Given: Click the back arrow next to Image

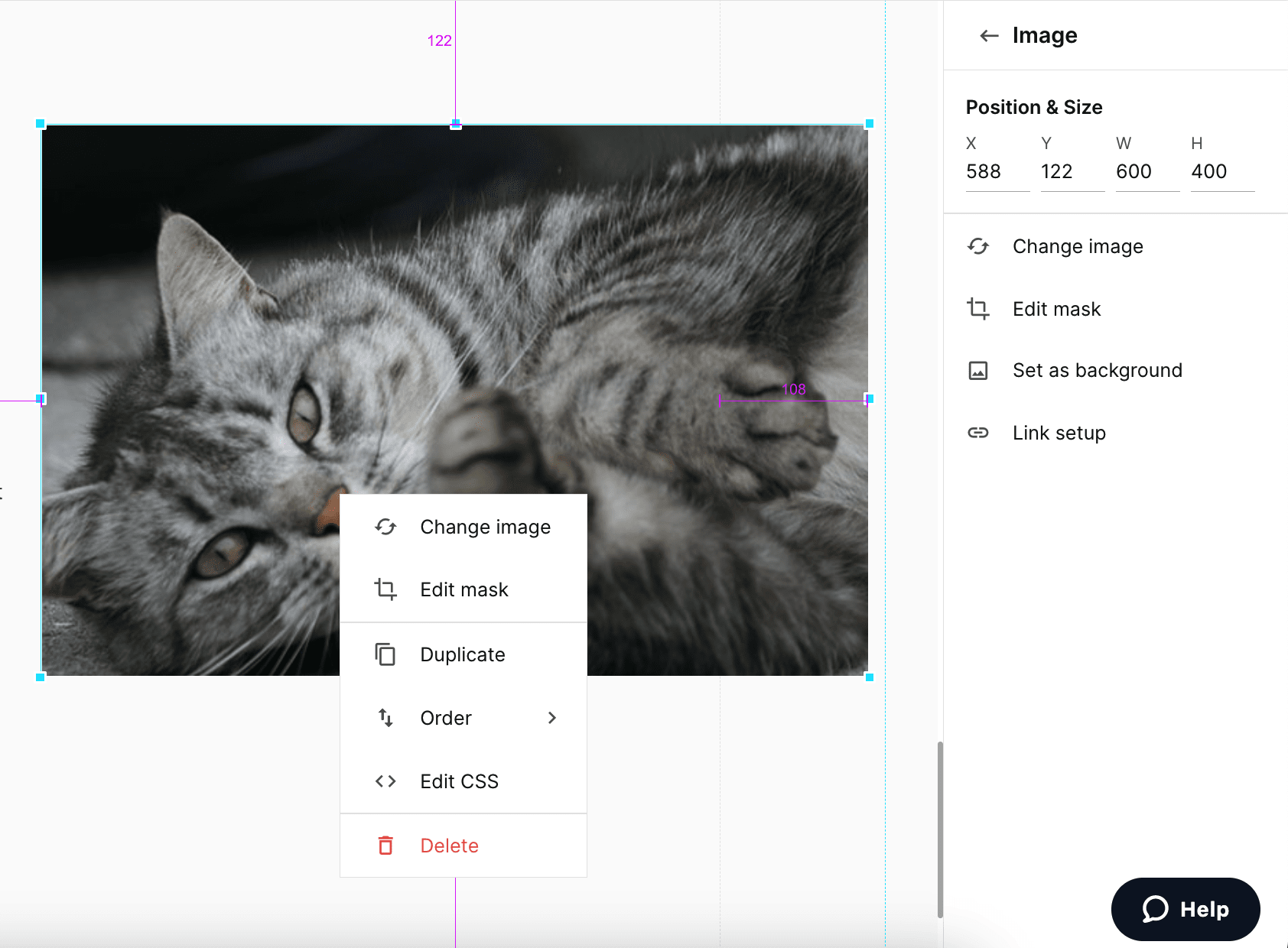Looking at the screenshot, I should [x=989, y=35].
